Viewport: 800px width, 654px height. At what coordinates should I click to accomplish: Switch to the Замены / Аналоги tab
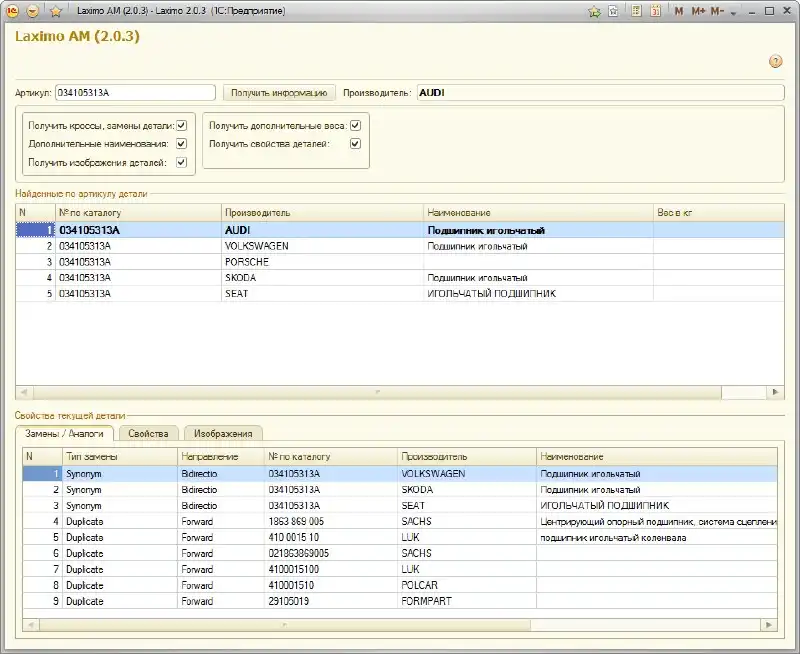coord(64,434)
